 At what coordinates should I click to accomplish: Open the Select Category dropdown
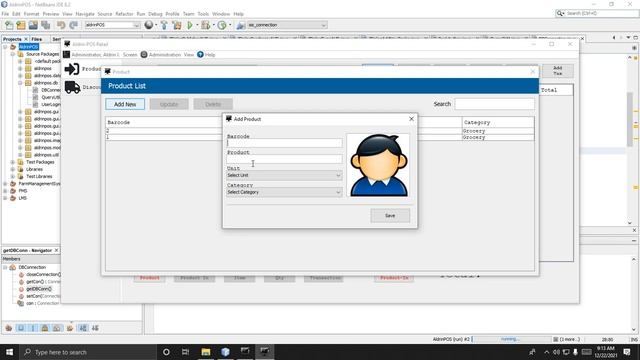point(284,192)
